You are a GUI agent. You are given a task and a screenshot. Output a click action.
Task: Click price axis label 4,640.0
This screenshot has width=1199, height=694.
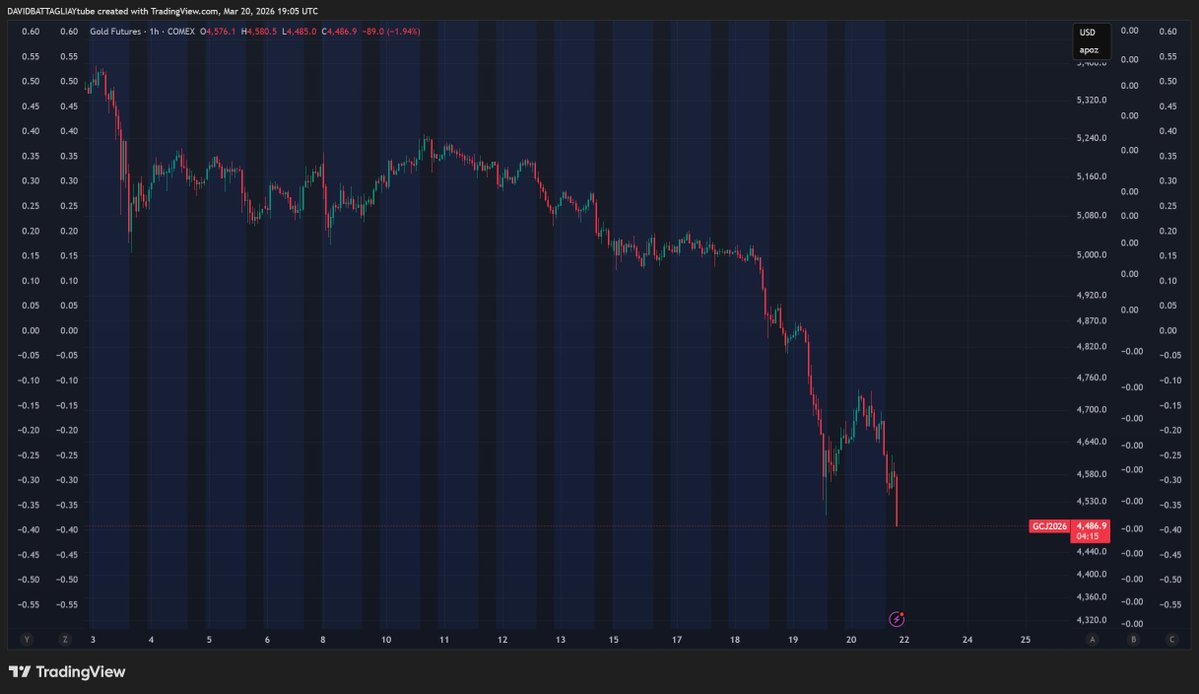coord(1091,442)
